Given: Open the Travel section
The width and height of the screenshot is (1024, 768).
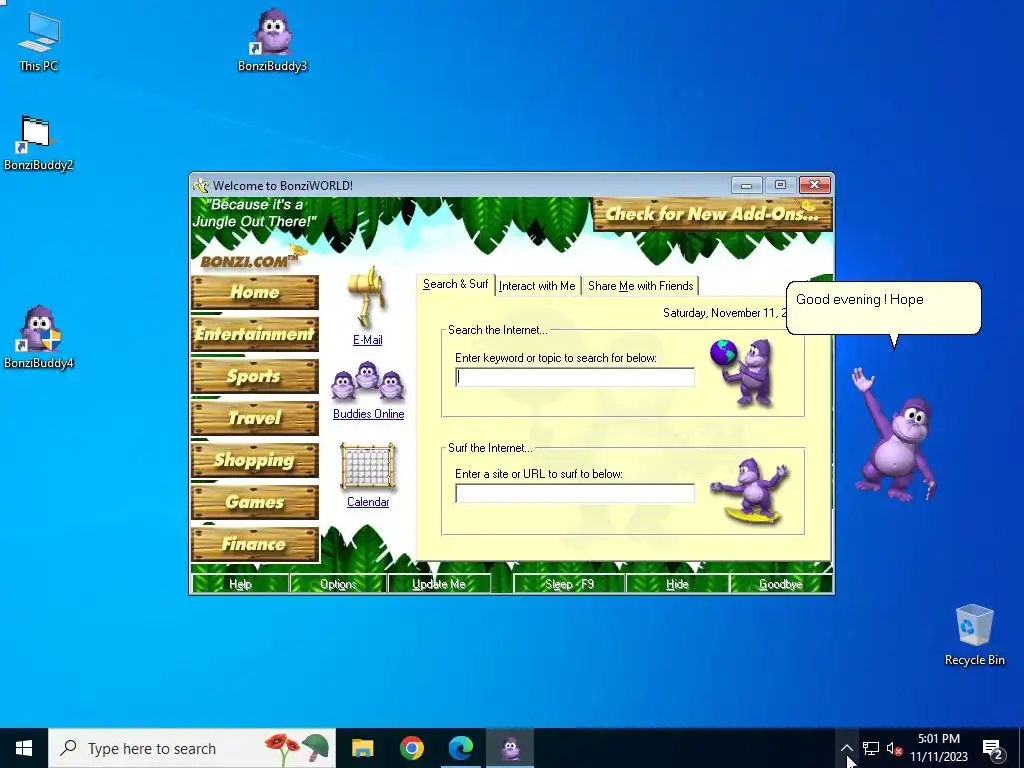Looking at the screenshot, I should pos(255,418).
